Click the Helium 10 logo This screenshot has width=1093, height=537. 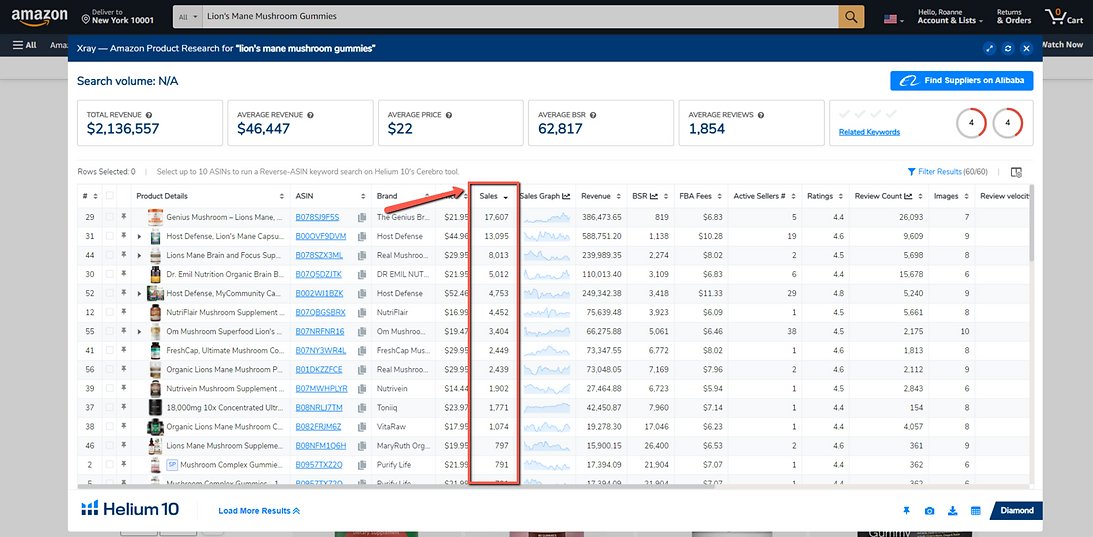point(130,509)
